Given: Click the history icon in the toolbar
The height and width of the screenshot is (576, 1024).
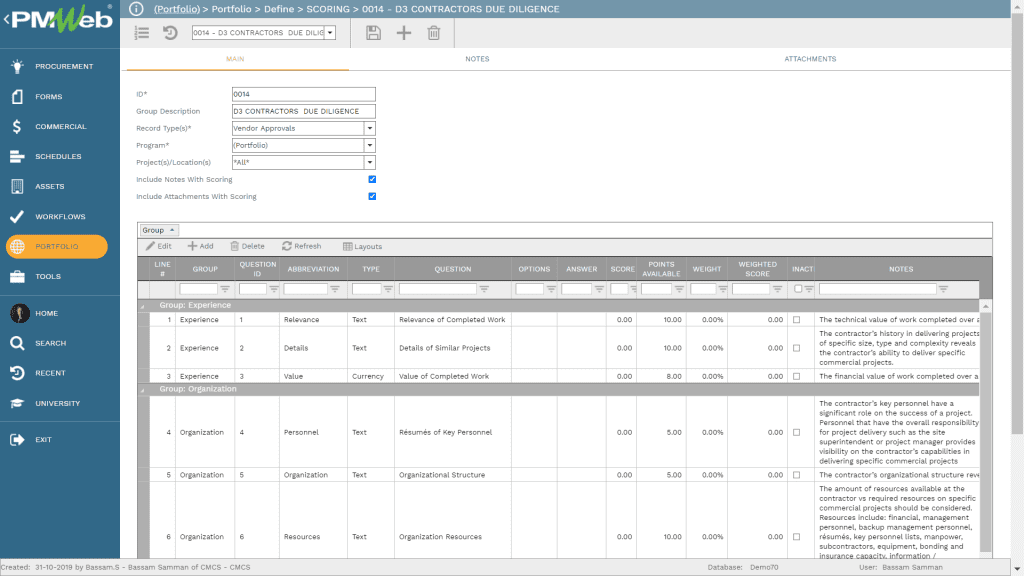Looking at the screenshot, I should point(170,33).
